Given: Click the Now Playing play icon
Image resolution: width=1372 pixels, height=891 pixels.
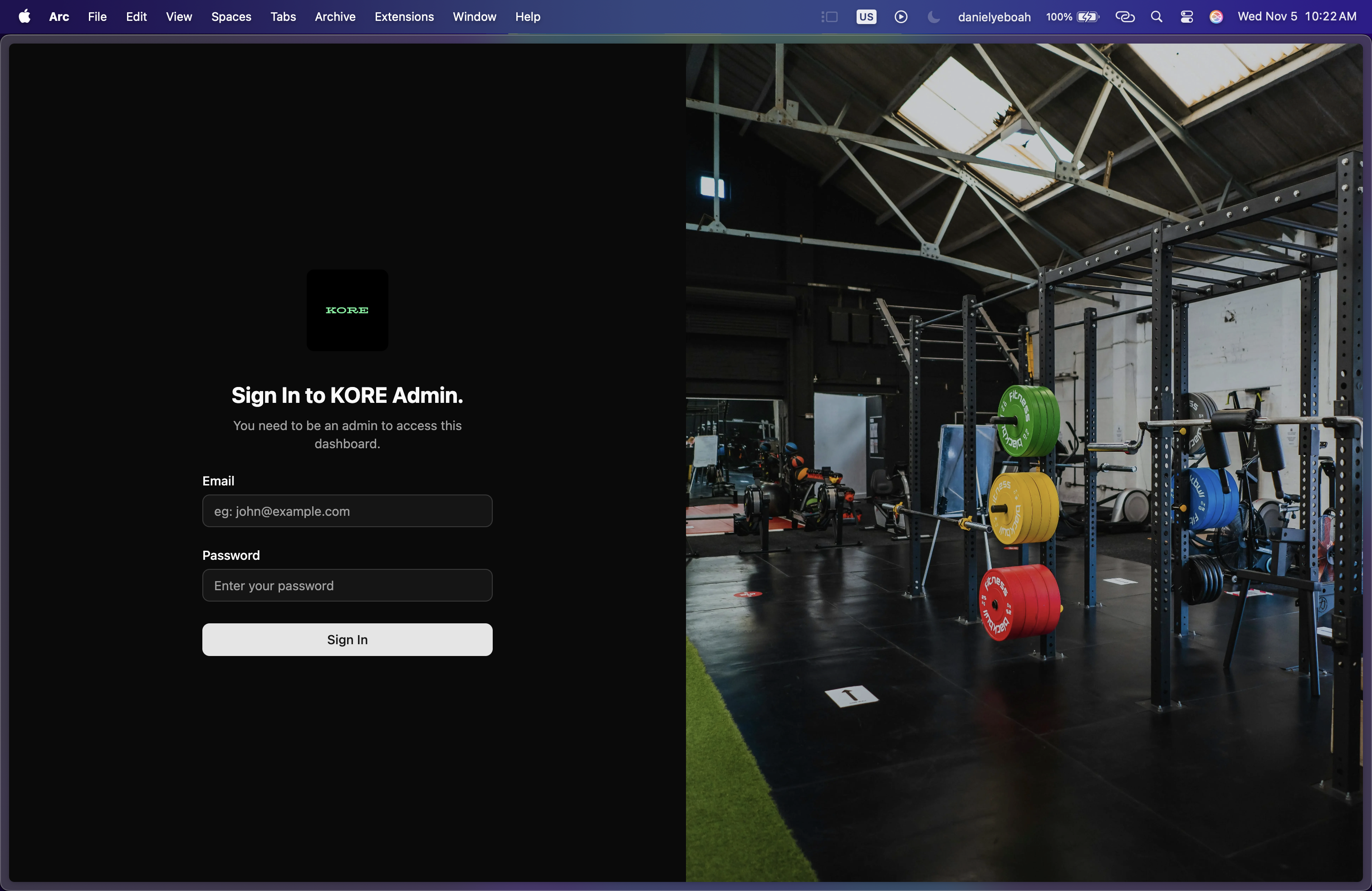Looking at the screenshot, I should pos(901,17).
